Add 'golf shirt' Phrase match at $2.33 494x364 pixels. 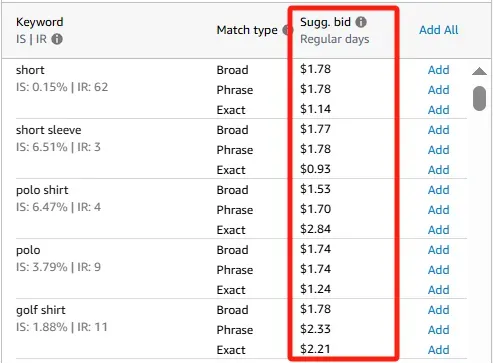tap(438, 330)
